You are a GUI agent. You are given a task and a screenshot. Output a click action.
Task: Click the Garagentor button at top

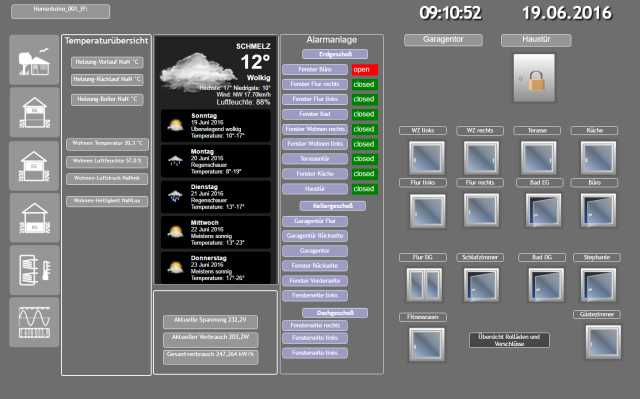[x=443, y=40]
